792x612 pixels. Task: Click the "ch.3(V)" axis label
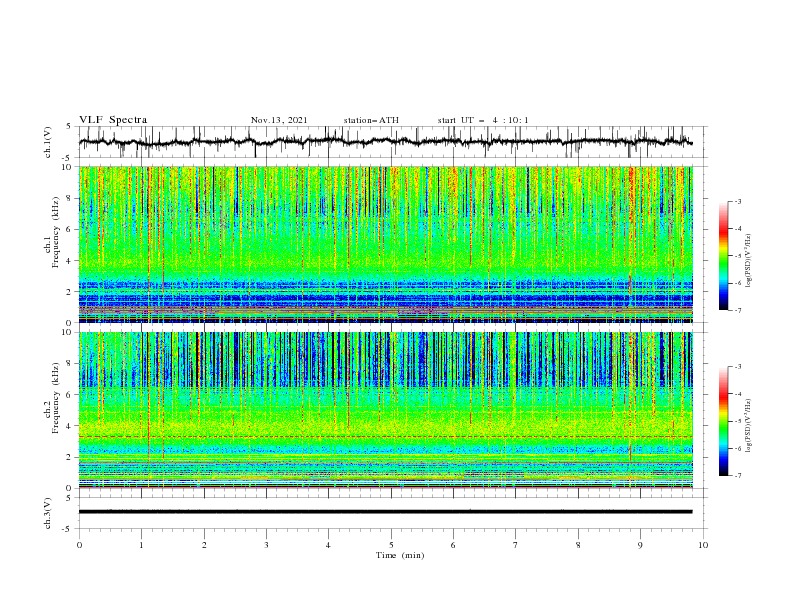tap(48, 513)
